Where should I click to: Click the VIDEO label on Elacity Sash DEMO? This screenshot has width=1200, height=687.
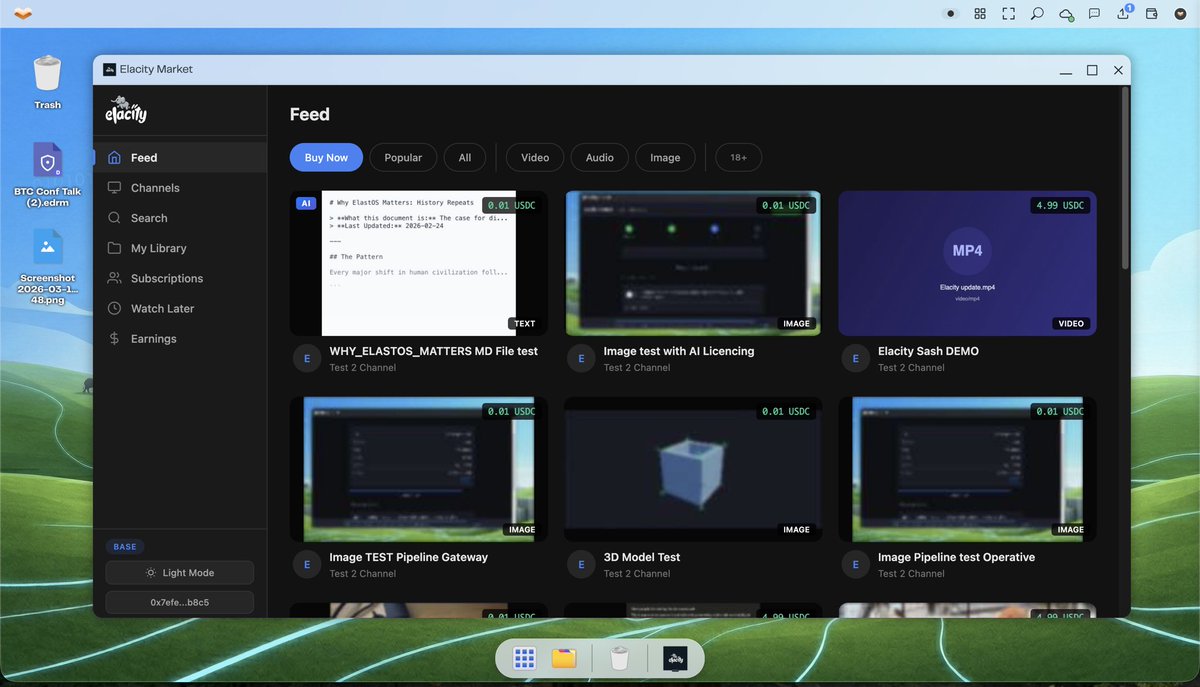[1071, 324]
